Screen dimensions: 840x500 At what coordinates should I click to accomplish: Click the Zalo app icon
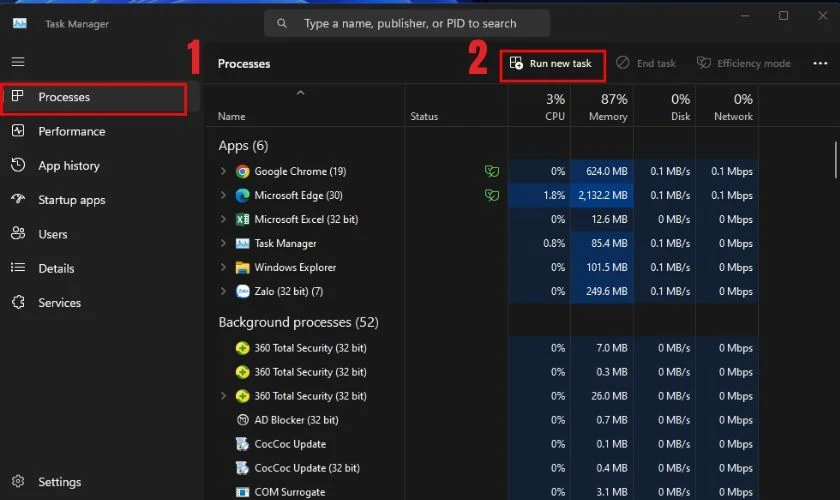pos(243,292)
